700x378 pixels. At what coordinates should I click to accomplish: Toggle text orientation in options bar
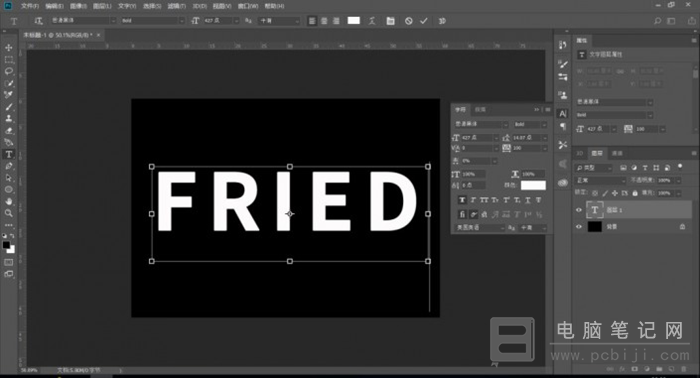pyautogui.click(x=38, y=21)
